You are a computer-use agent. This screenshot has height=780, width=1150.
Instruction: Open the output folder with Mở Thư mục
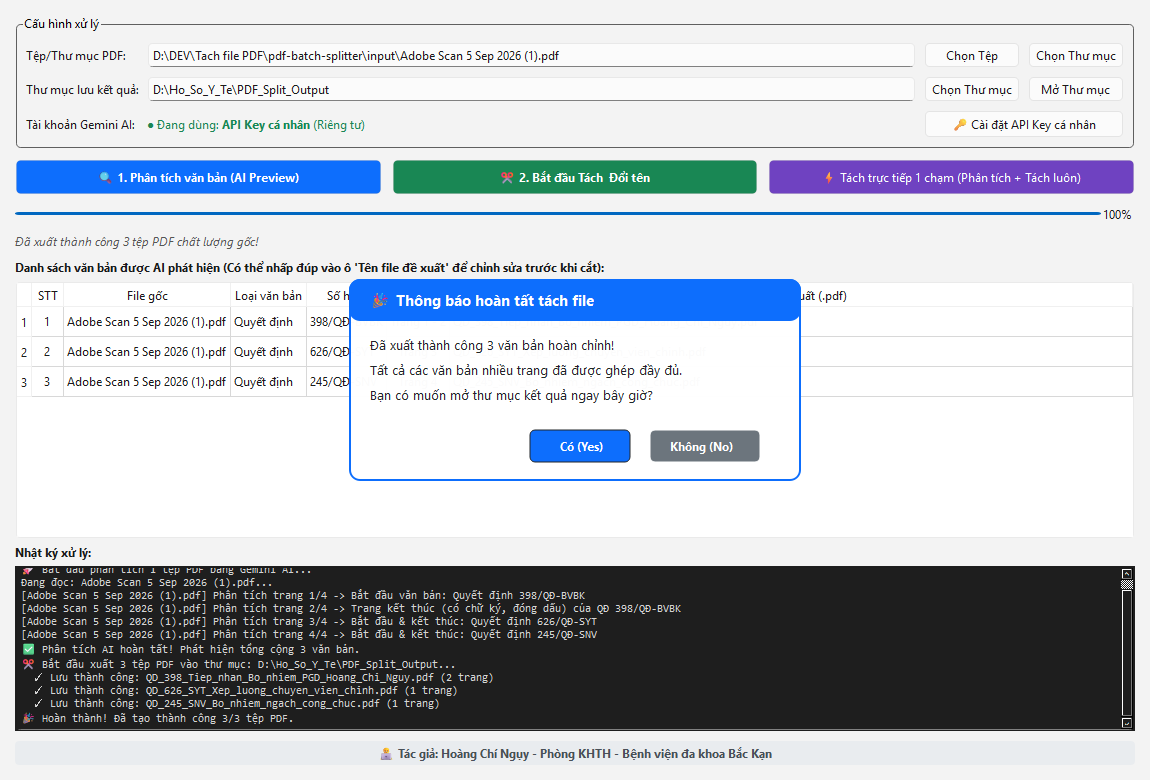click(1075, 89)
